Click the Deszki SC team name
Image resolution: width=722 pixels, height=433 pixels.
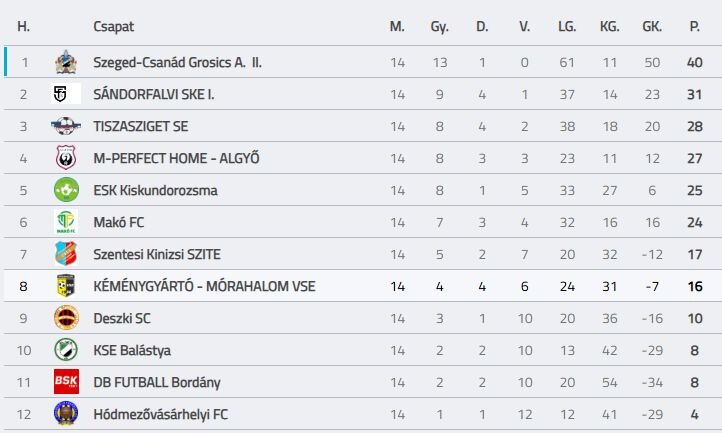coord(122,318)
